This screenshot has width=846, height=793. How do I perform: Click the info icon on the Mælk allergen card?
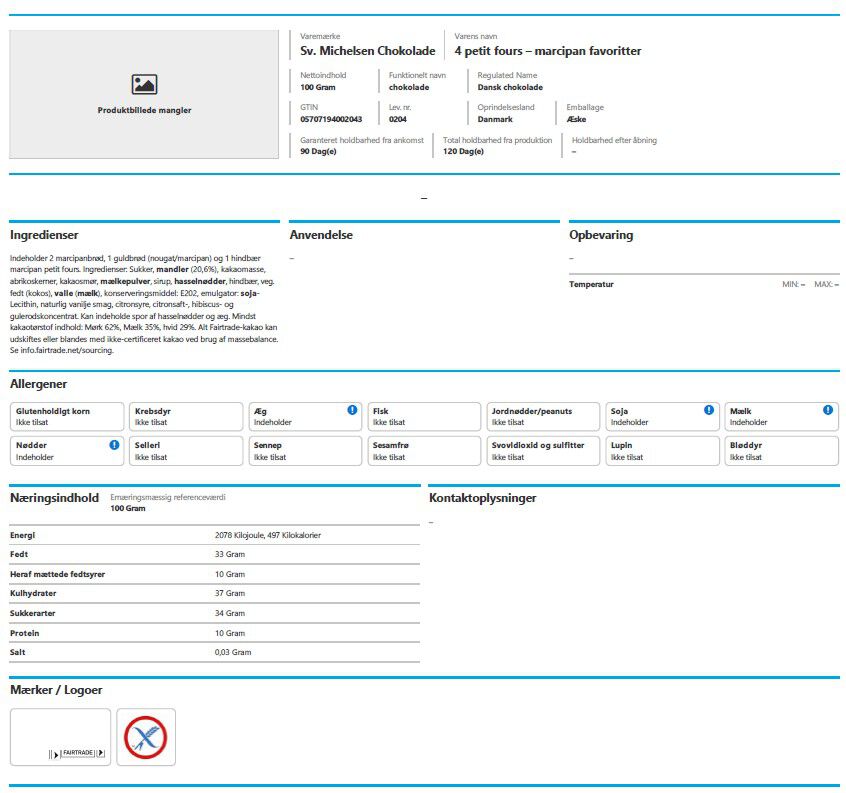click(x=828, y=410)
